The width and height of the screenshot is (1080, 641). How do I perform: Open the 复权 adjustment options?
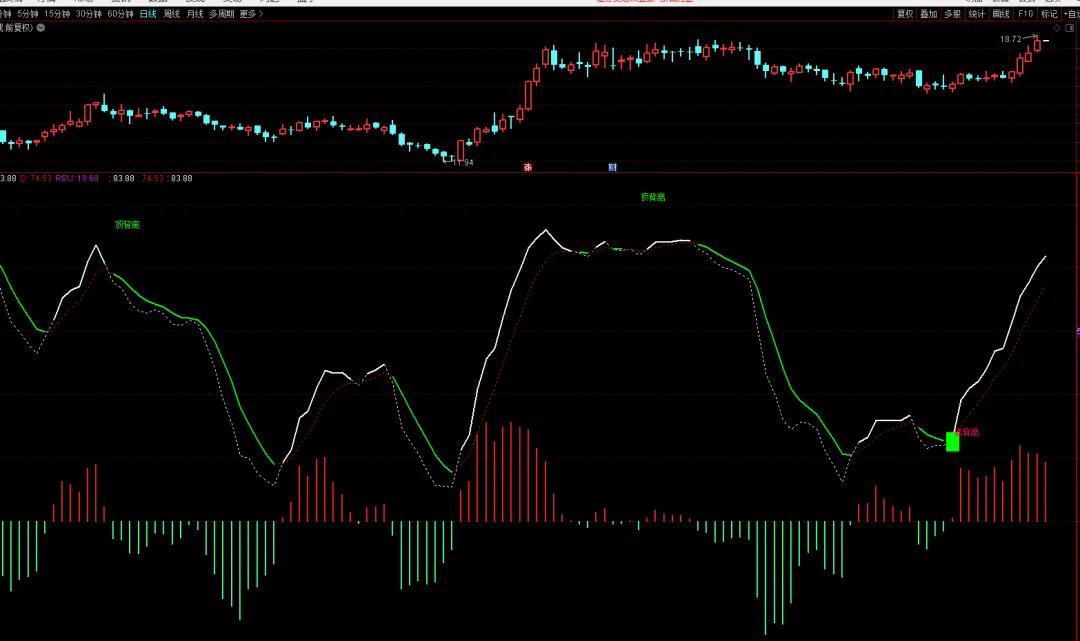(905, 14)
